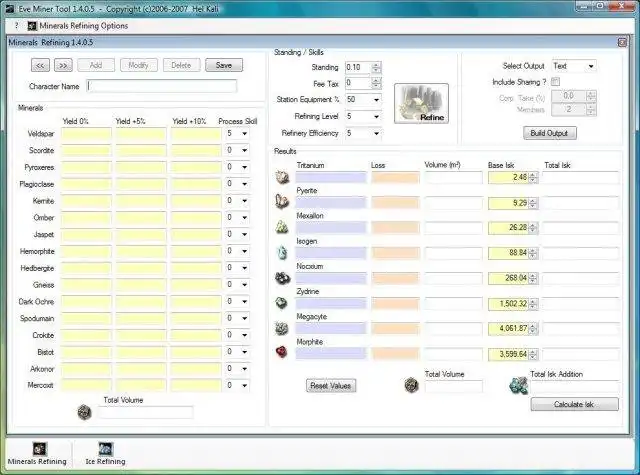Click the Minerals Total Volume ore icon

tap(84, 412)
